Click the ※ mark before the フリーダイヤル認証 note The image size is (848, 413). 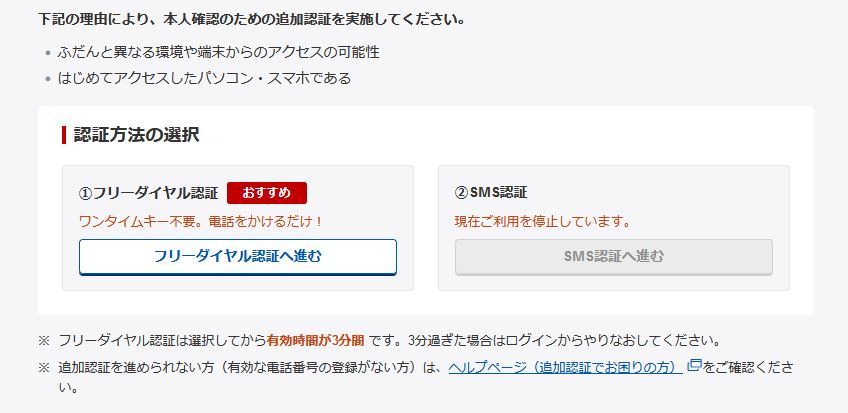44,340
